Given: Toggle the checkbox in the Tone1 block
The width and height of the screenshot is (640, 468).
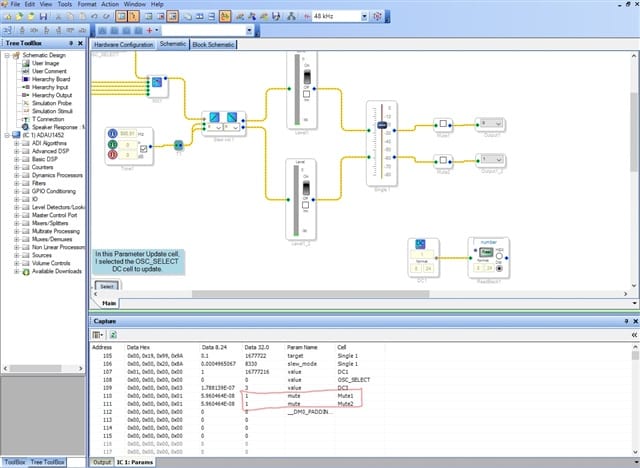Looking at the screenshot, I should [x=143, y=149].
